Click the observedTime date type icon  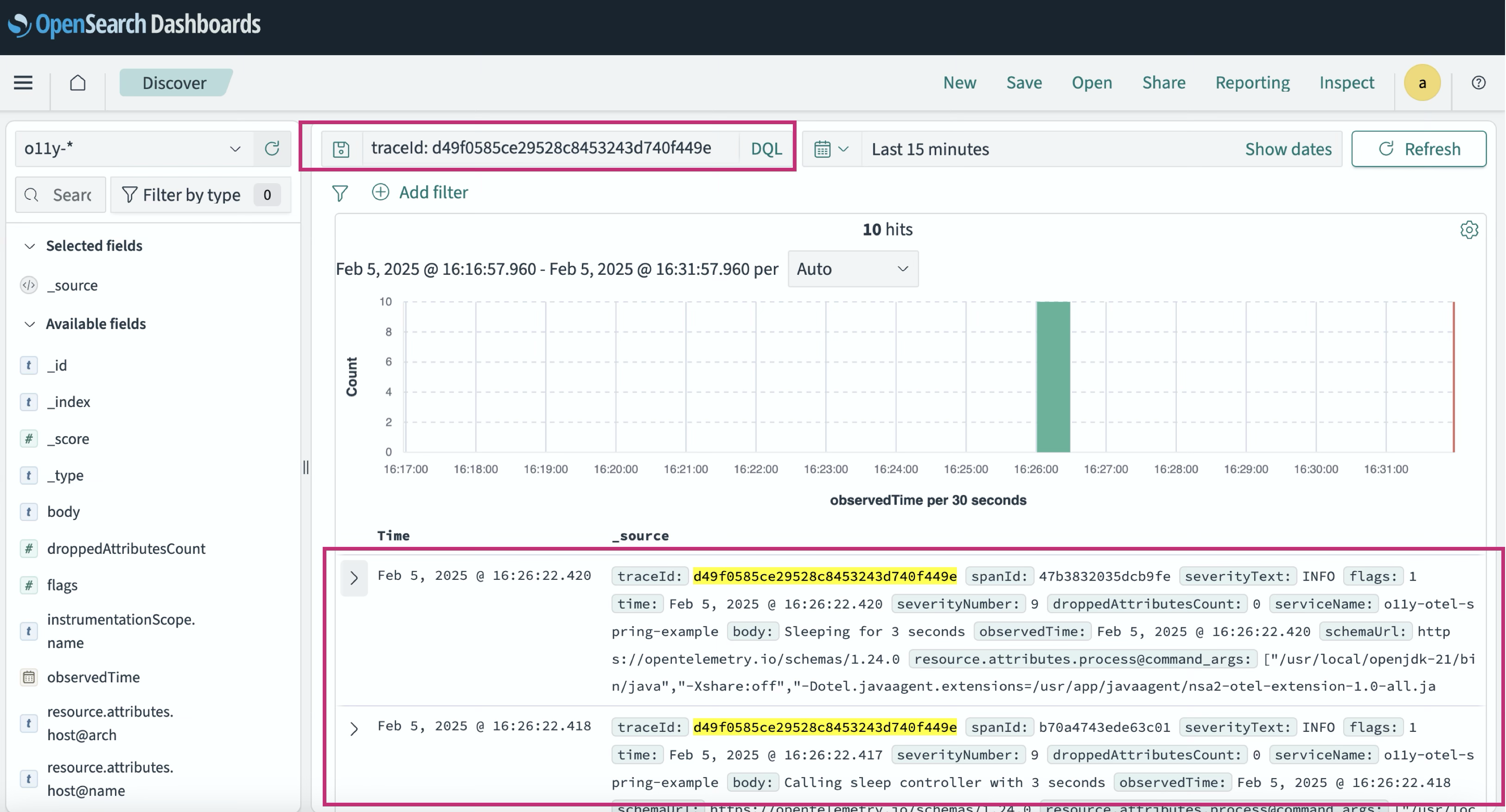point(29,677)
